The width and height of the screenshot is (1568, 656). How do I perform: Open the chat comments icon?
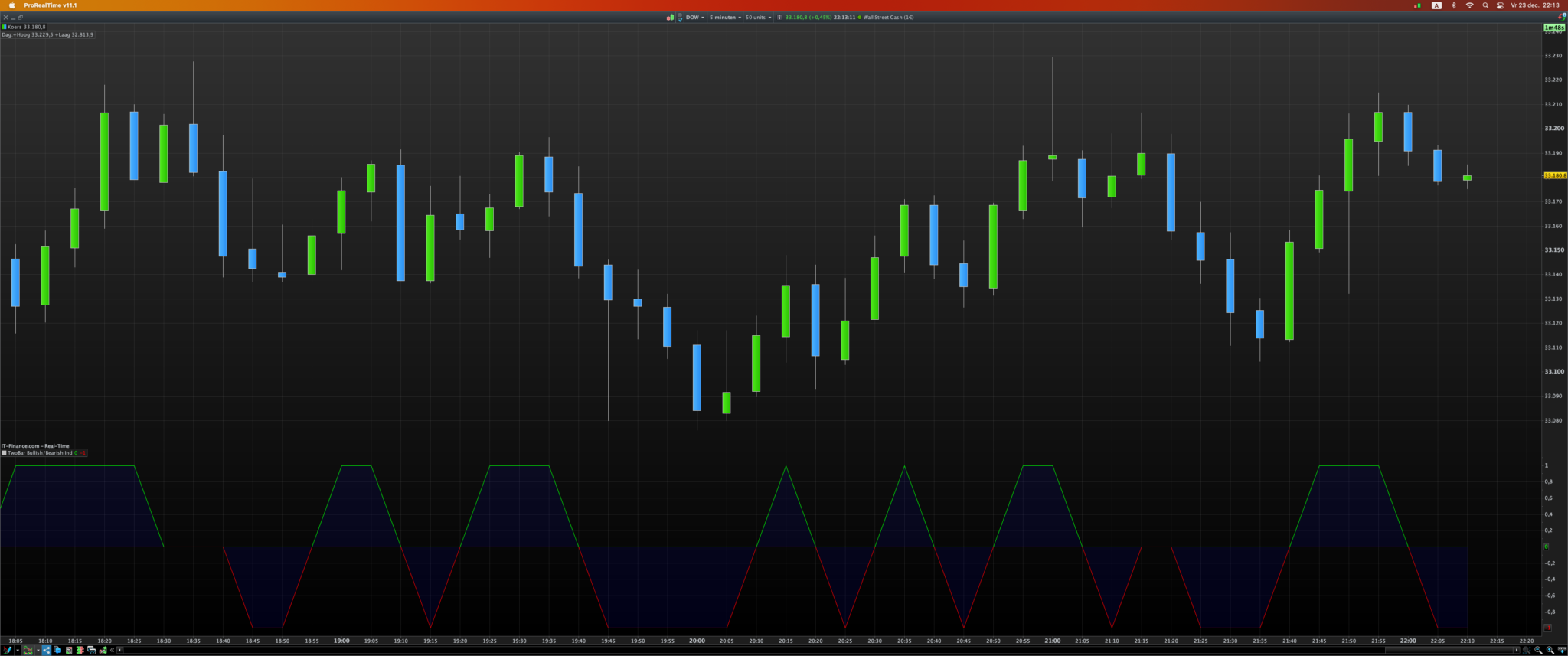pyautogui.click(x=57, y=650)
